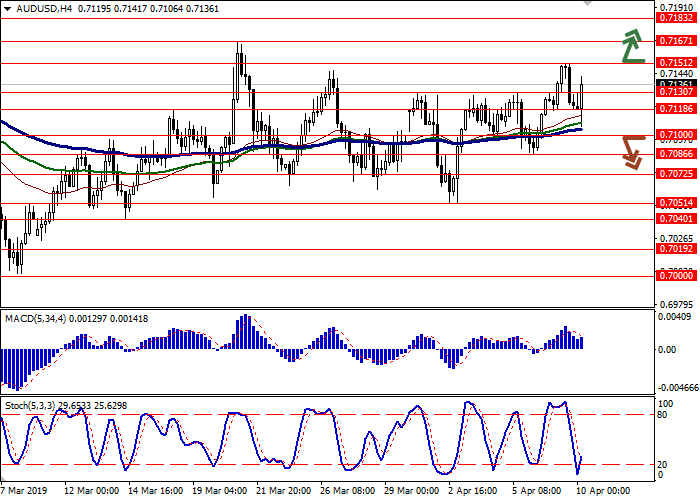Click the Stoch(5,3,3) indicator label
The height and width of the screenshot is (500, 700).
pos(32,405)
